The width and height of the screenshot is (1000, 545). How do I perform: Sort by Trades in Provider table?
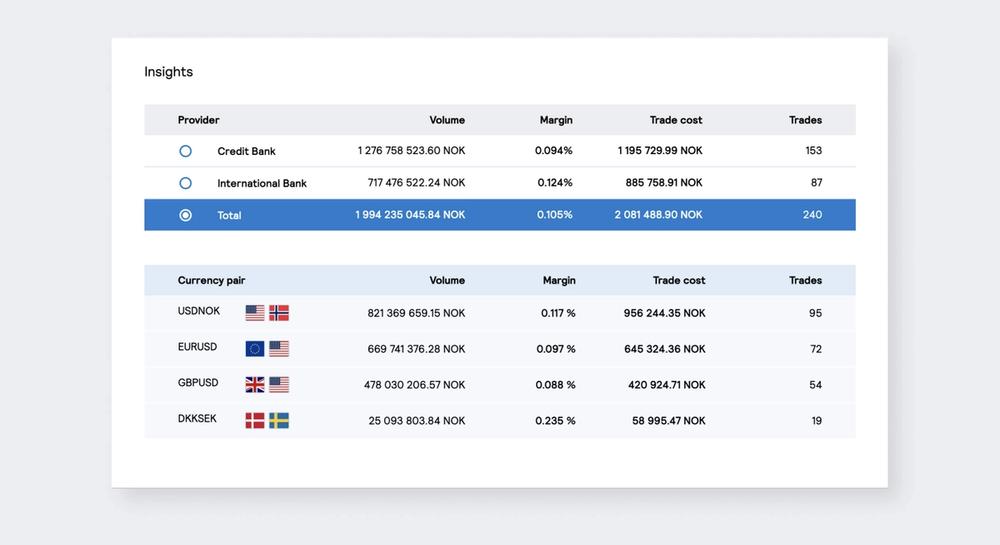click(805, 120)
